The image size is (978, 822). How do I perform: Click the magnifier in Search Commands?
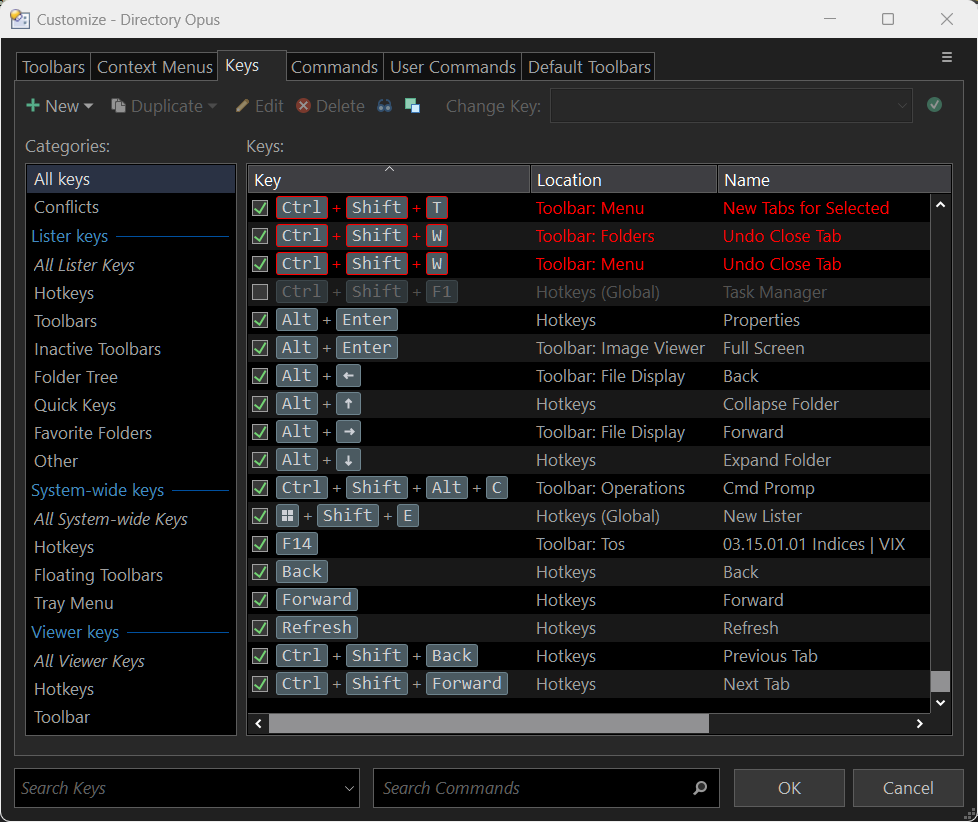point(700,788)
